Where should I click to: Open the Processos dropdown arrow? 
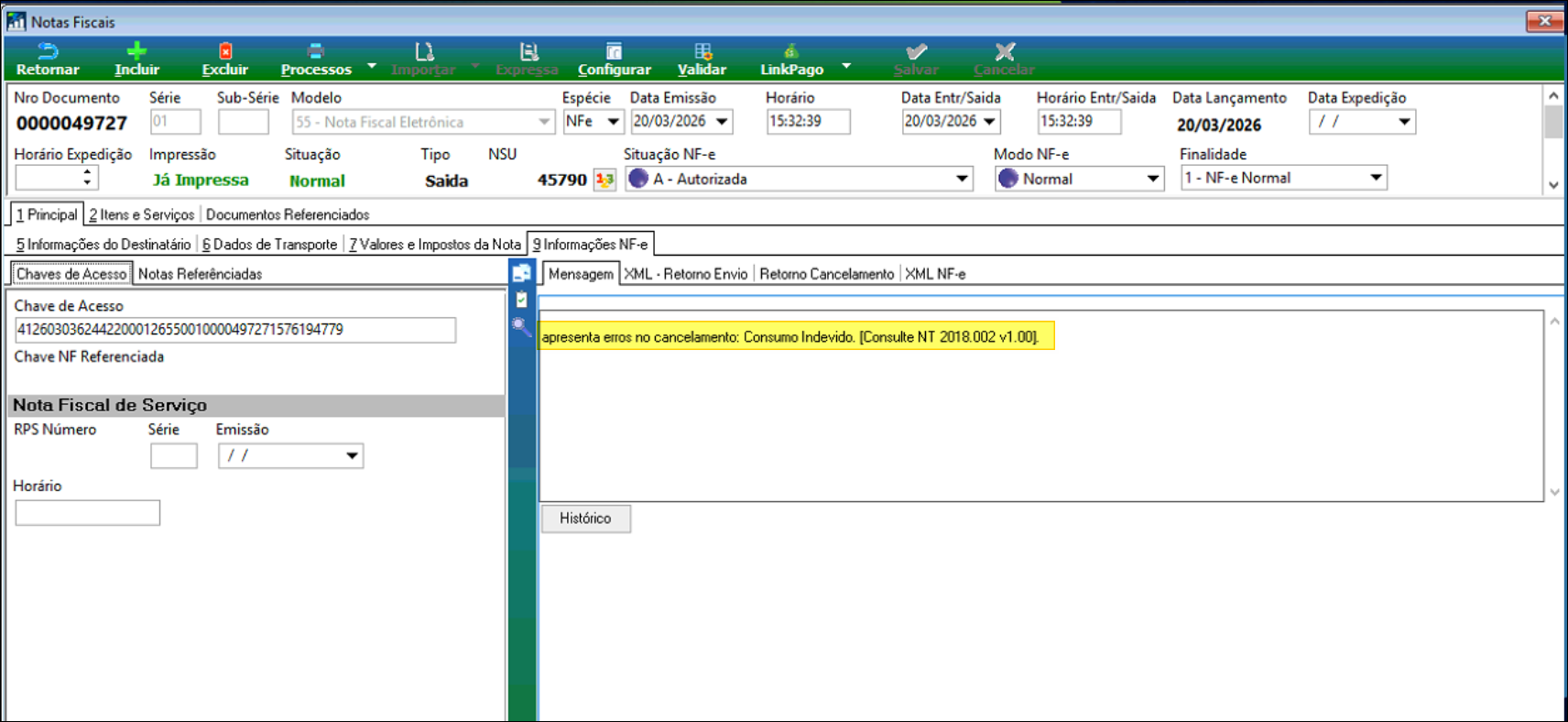(372, 66)
